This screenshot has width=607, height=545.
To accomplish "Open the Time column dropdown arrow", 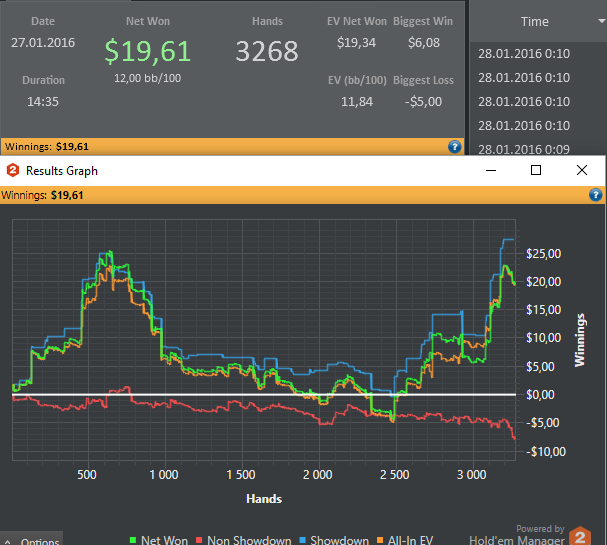I will [602, 21].
